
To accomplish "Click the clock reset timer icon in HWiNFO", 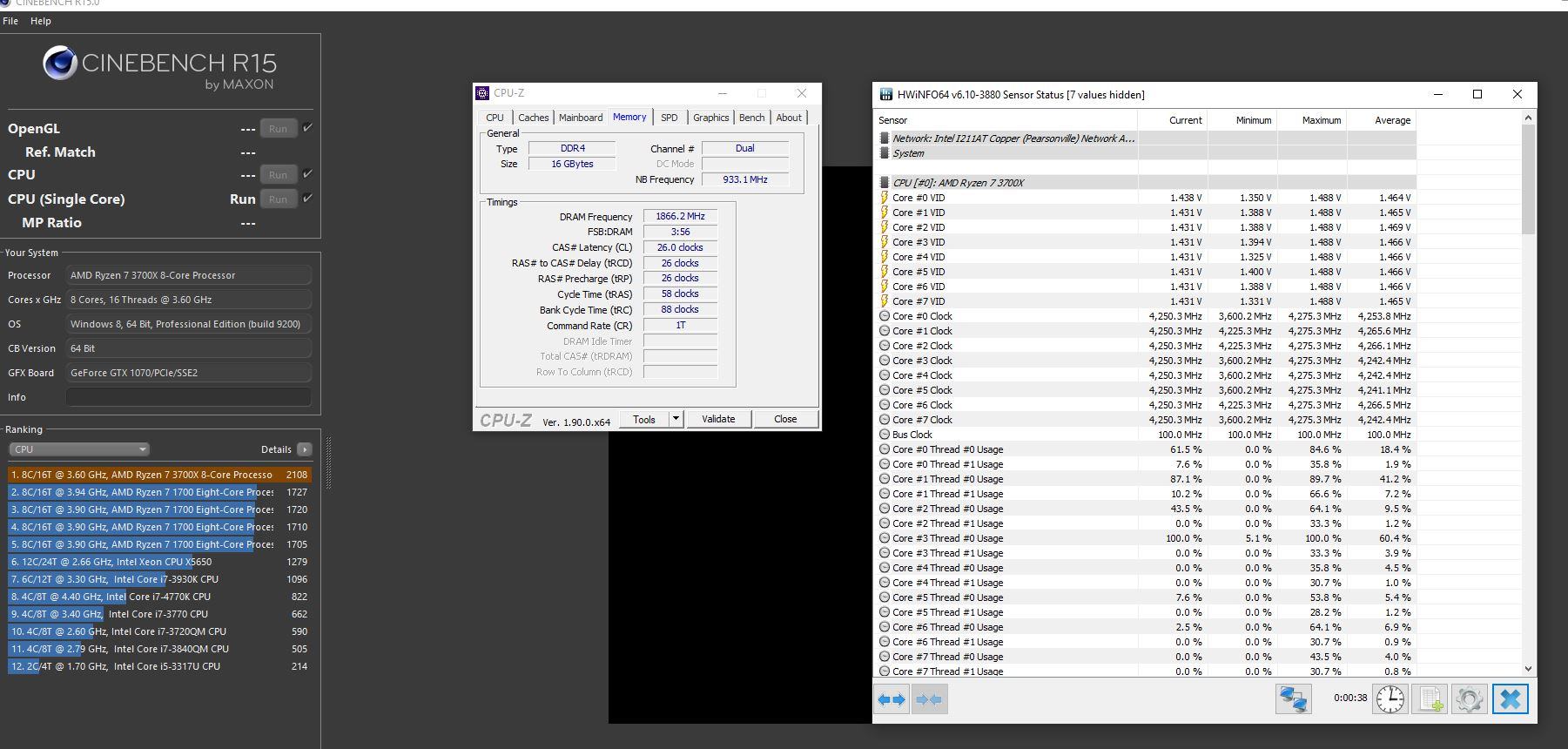I will click(x=1390, y=699).
